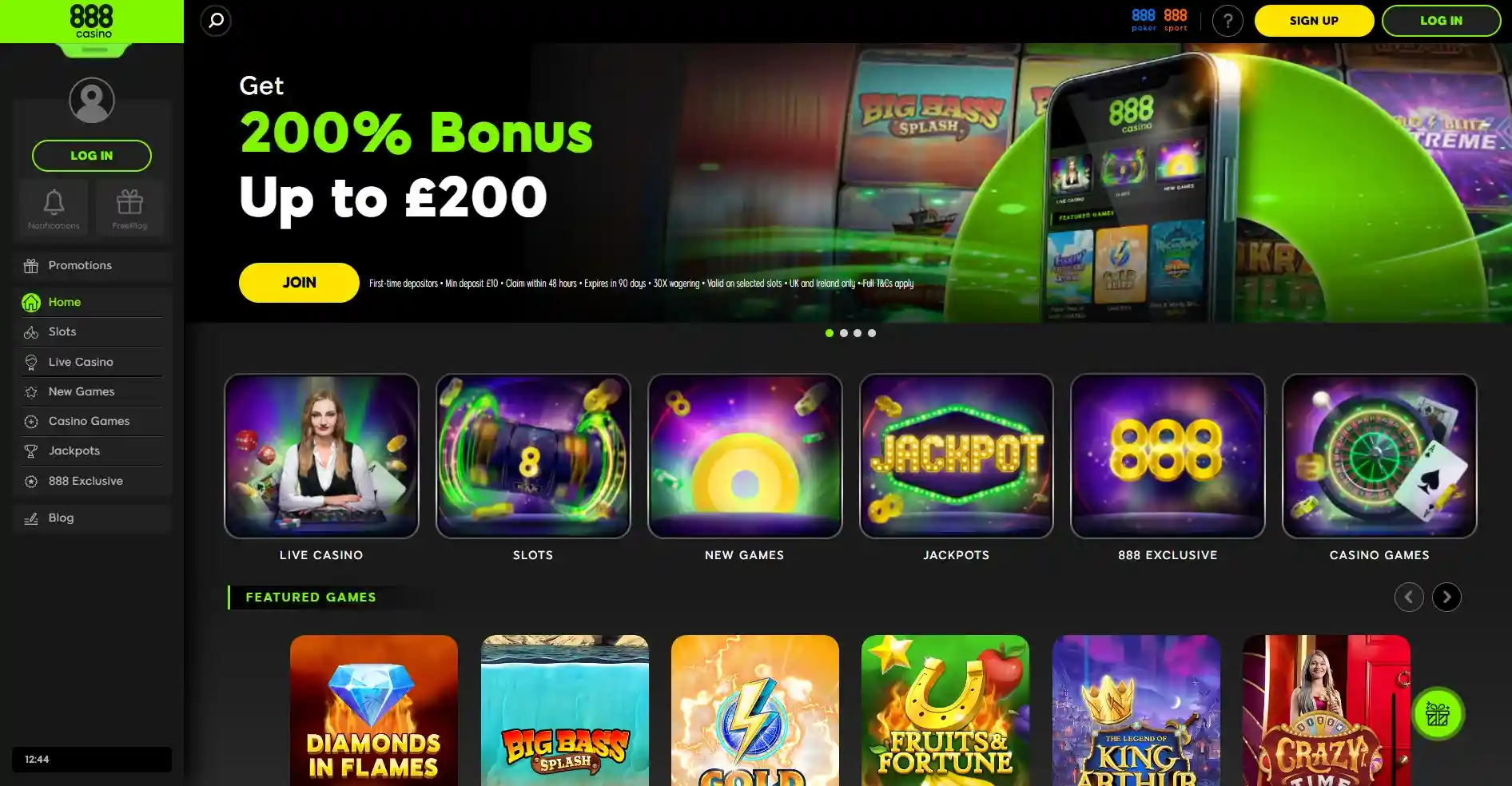1512x786 pixels.
Task: Show next featured games with right arrow
Action: (1446, 597)
